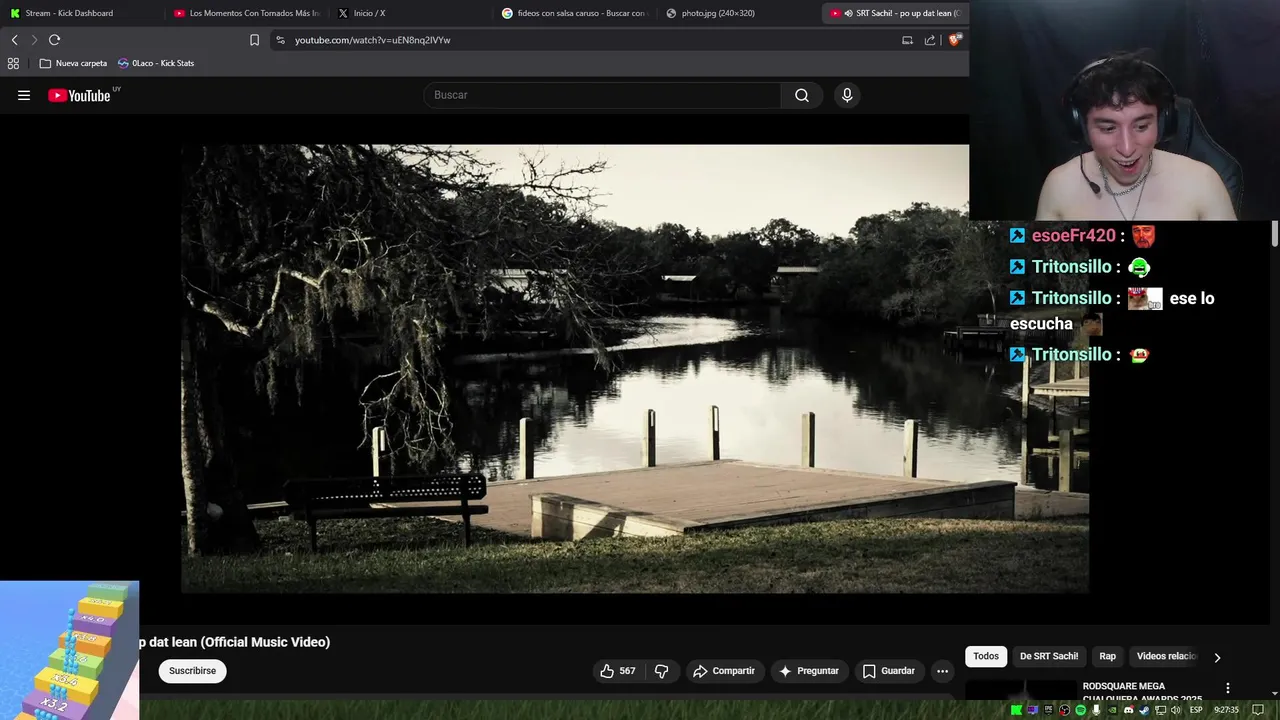The width and height of the screenshot is (1280, 720).
Task: Click the esoeFr420 chat username
Action: tap(1073, 236)
